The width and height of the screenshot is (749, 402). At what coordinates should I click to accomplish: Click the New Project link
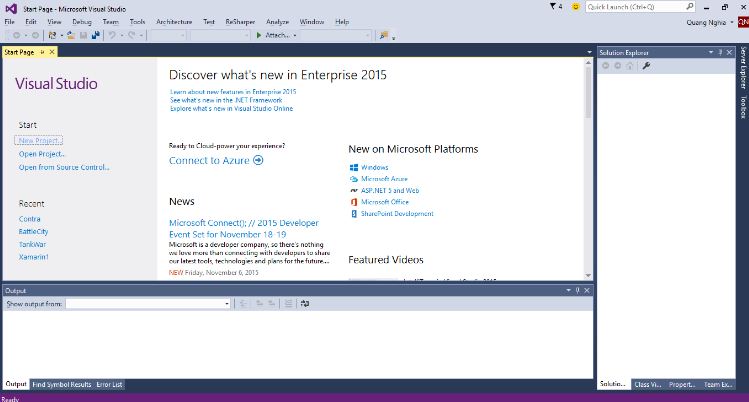[x=40, y=141]
